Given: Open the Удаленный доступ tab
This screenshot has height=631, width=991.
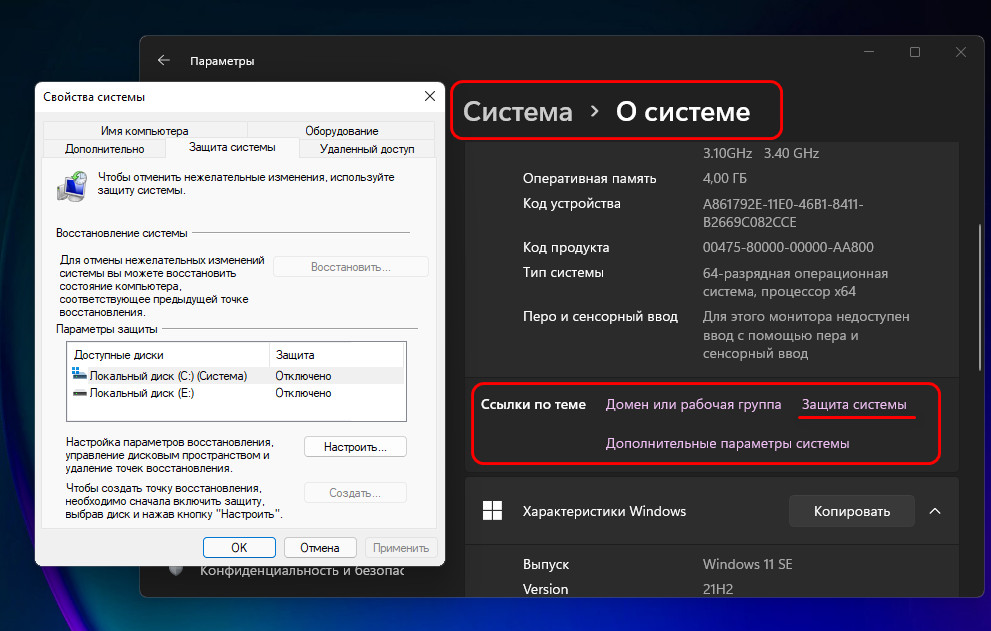Looking at the screenshot, I should click(367, 149).
